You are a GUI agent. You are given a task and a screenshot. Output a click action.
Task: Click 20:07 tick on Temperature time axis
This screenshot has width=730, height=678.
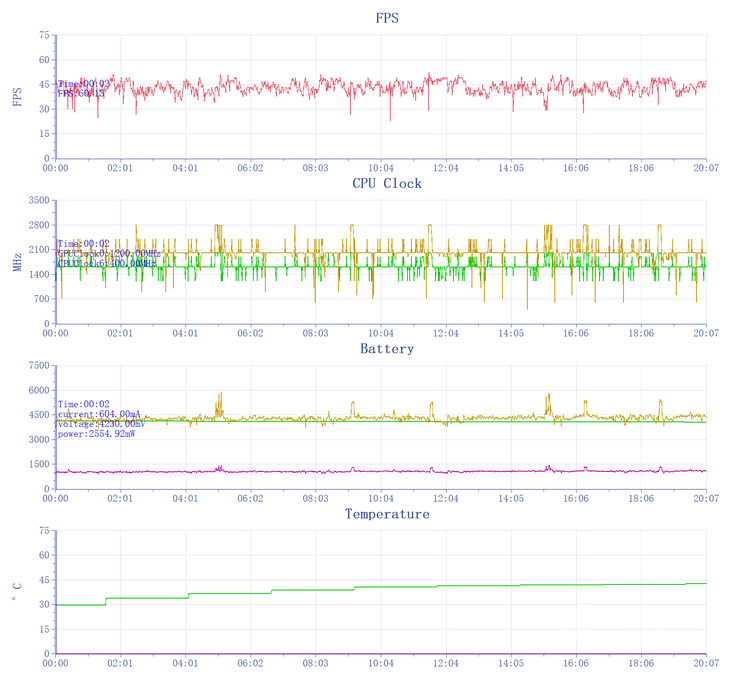pyautogui.click(x=706, y=664)
